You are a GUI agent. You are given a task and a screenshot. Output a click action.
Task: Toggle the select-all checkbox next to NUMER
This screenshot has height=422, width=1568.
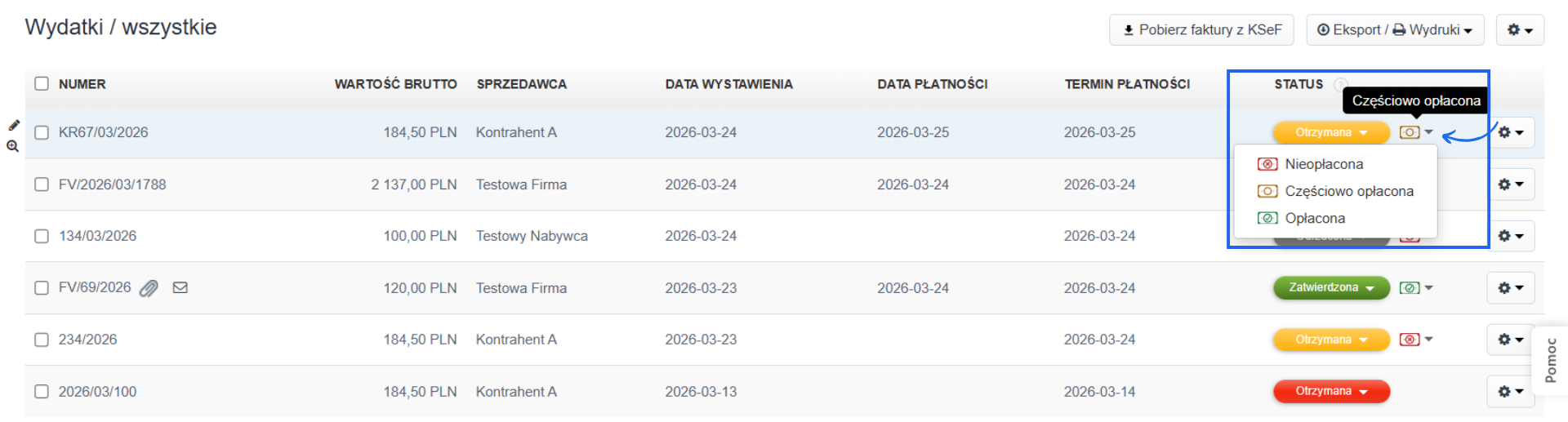click(x=42, y=84)
